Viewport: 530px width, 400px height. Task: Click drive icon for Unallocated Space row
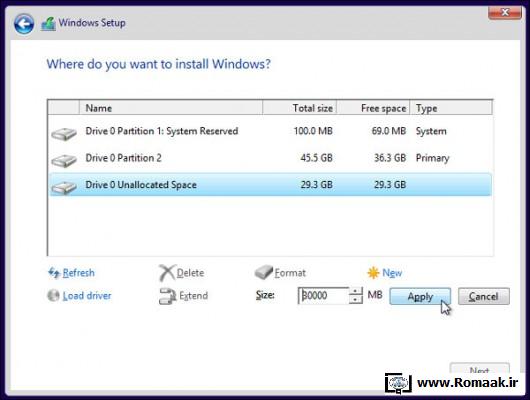click(64, 187)
